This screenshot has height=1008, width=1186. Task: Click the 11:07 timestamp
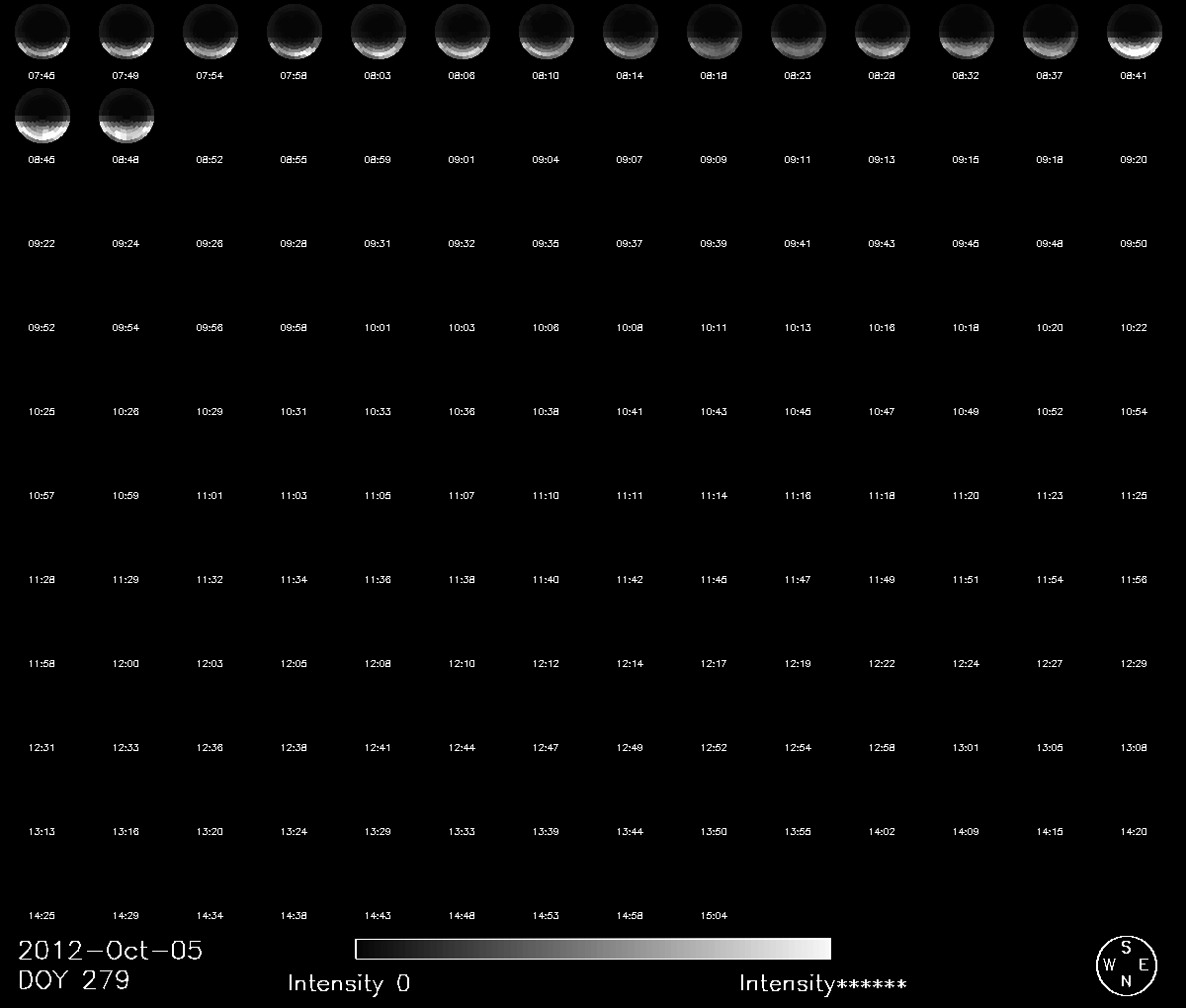(x=462, y=495)
